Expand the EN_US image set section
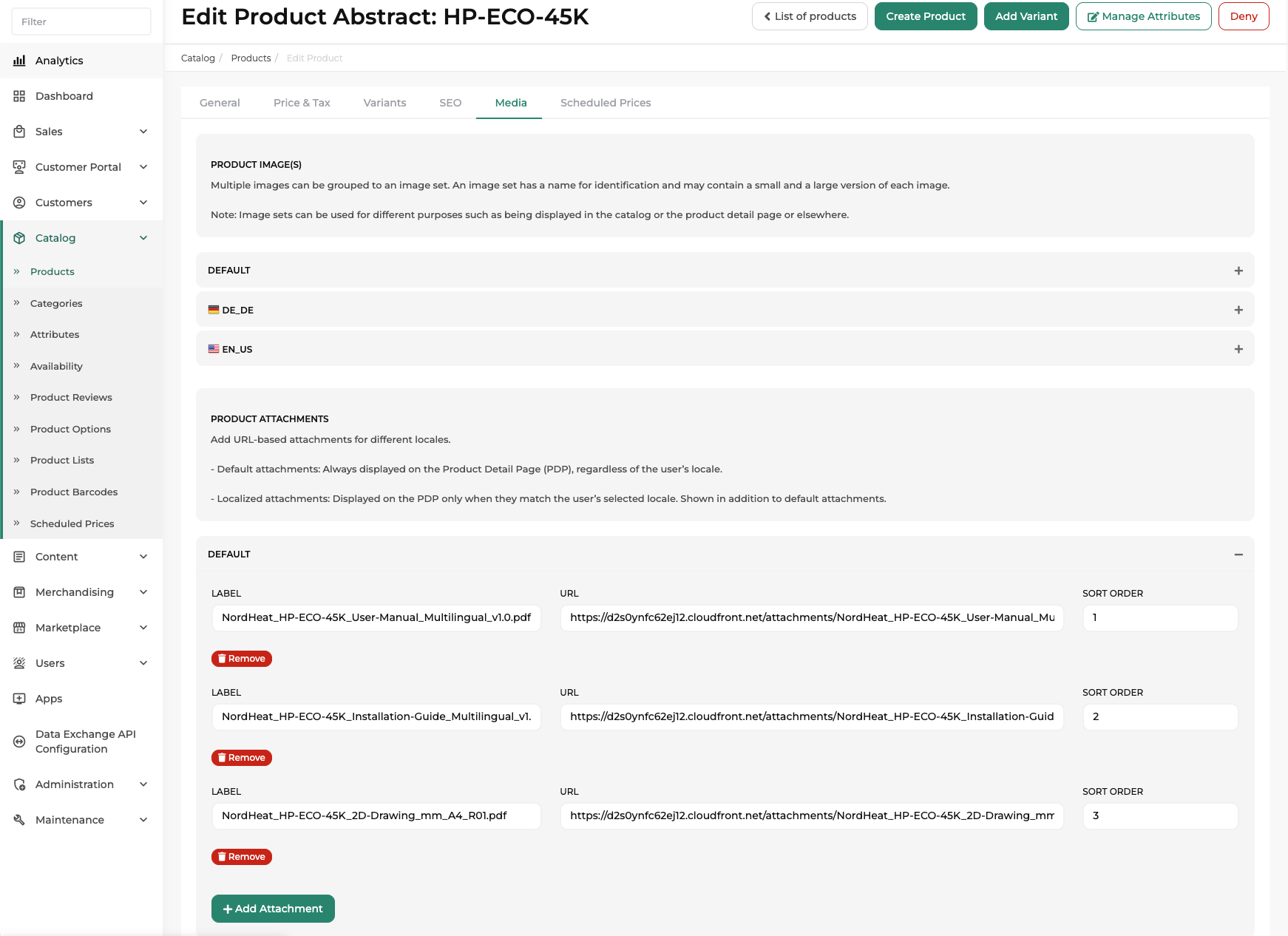The height and width of the screenshot is (936, 1288). pyautogui.click(x=1238, y=348)
